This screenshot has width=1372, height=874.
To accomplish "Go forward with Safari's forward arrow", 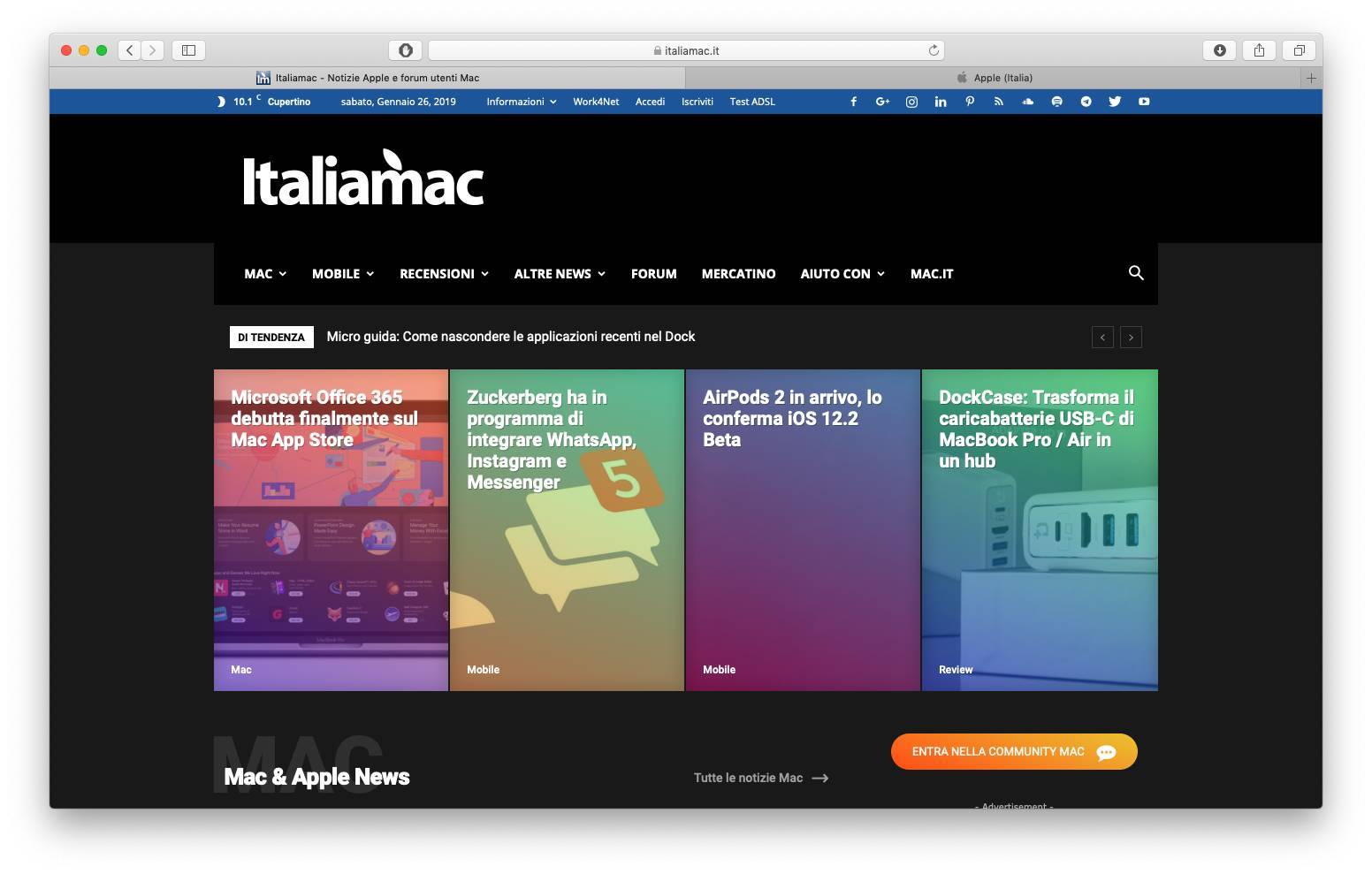I will click(x=152, y=50).
